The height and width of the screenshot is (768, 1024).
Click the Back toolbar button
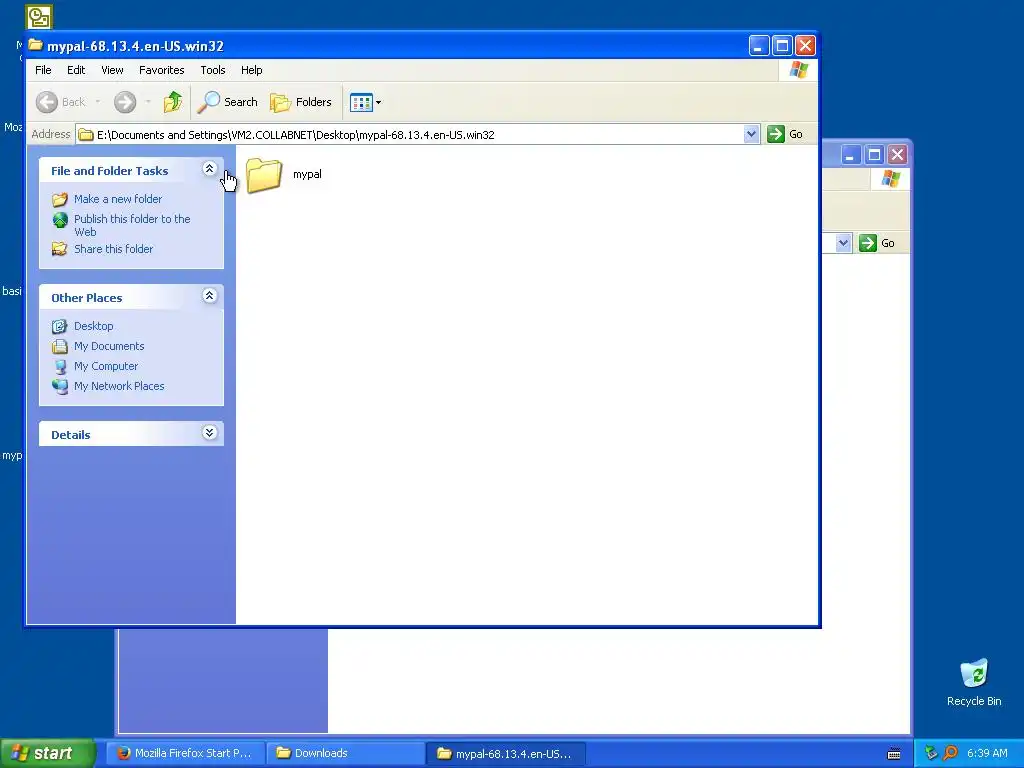(61, 102)
